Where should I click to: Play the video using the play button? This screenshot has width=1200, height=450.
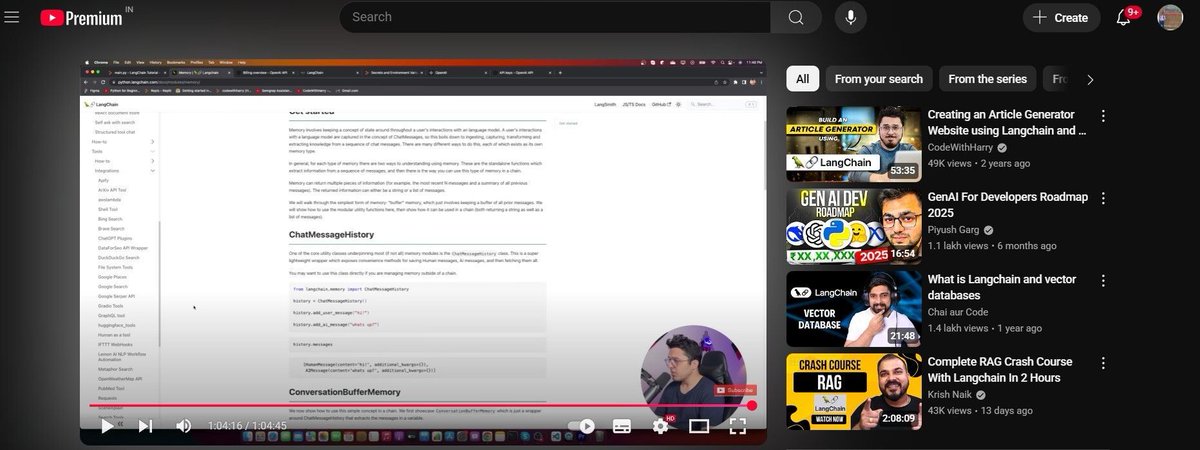pyautogui.click(x=107, y=425)
